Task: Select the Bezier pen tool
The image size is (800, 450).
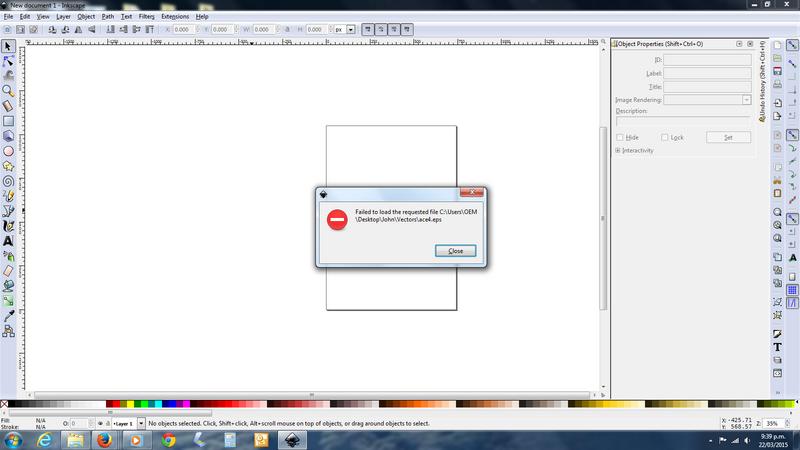Action: [8, 211]
